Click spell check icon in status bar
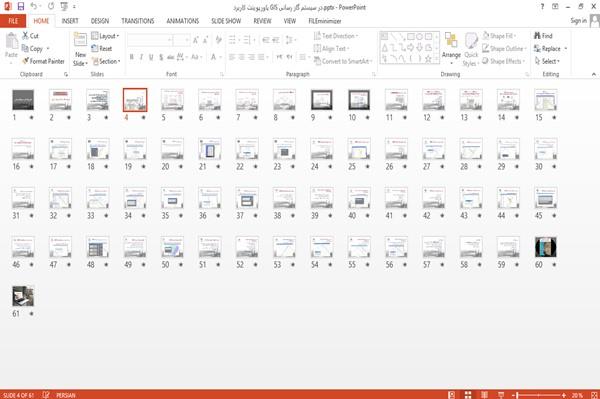The width and height of the screenshot is (600, 399). (x=46, y=395)
